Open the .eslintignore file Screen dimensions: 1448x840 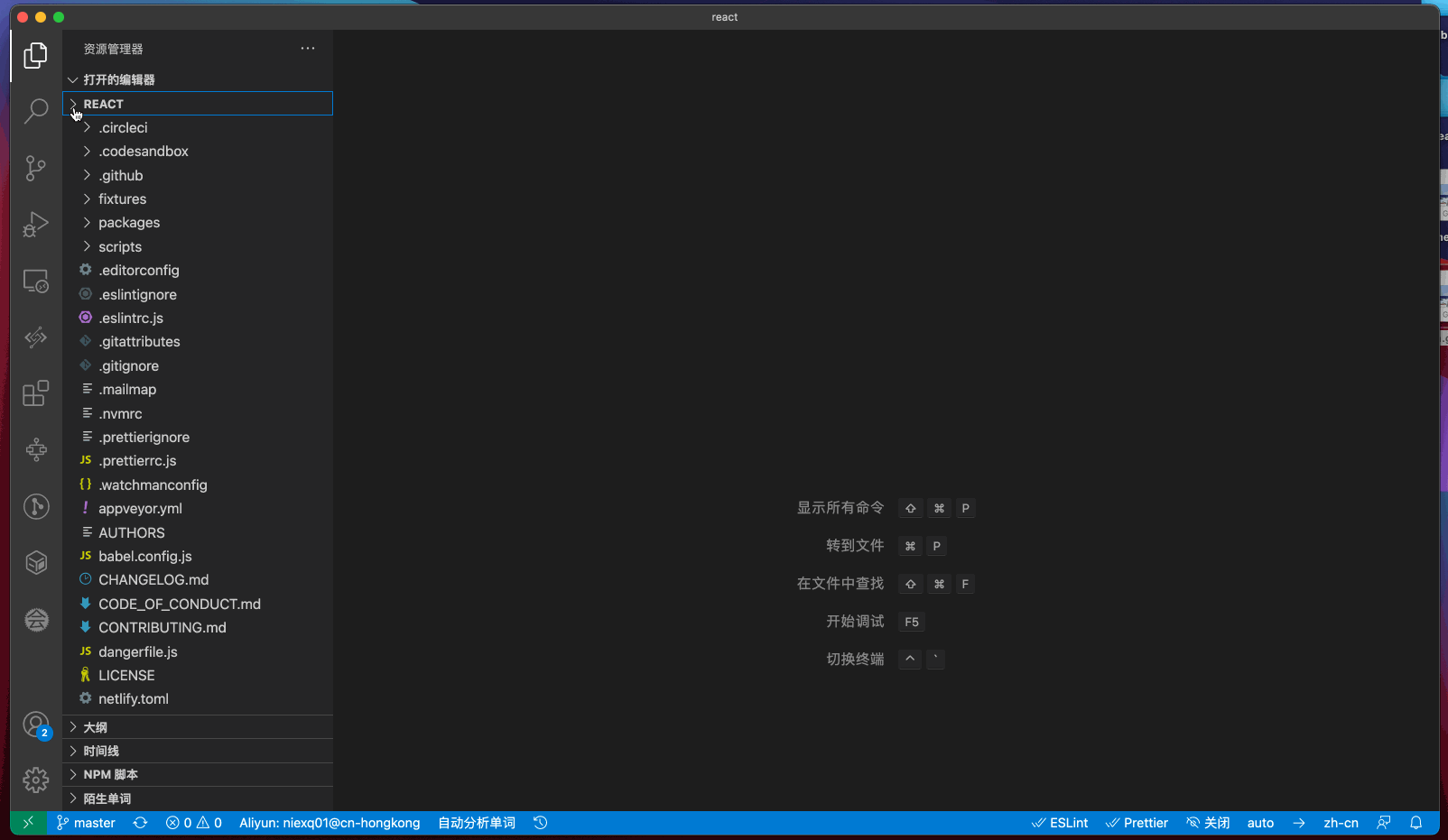click(x=198, y=294)
